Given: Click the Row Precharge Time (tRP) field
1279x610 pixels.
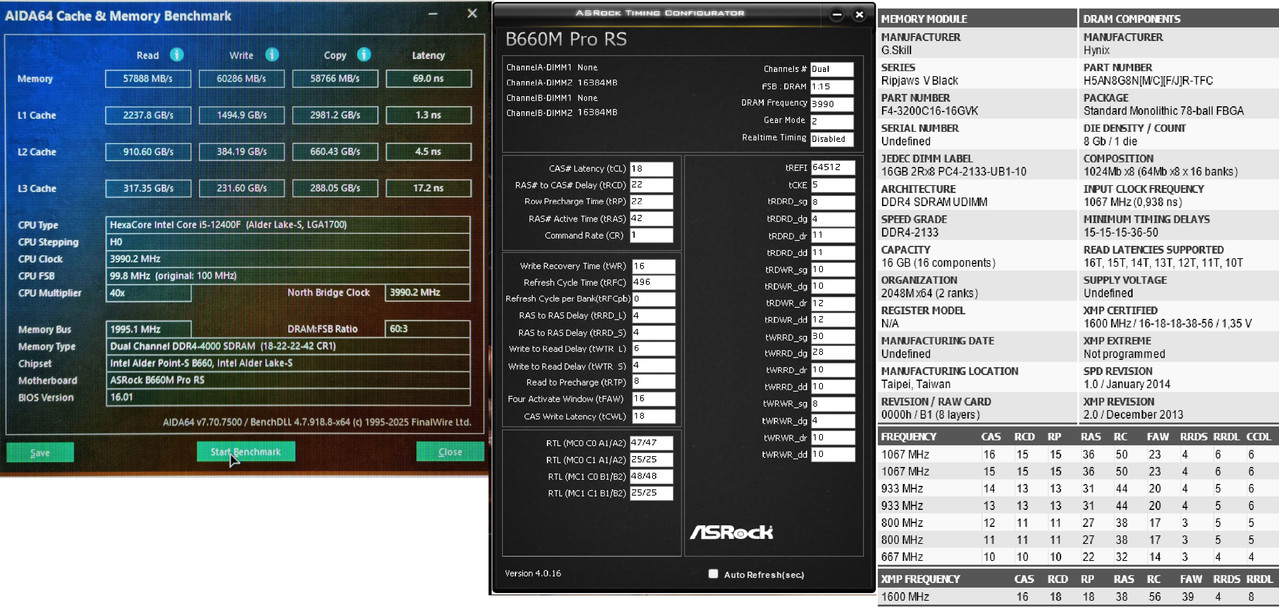Looking at the screenshot, I should click(651, 202).
